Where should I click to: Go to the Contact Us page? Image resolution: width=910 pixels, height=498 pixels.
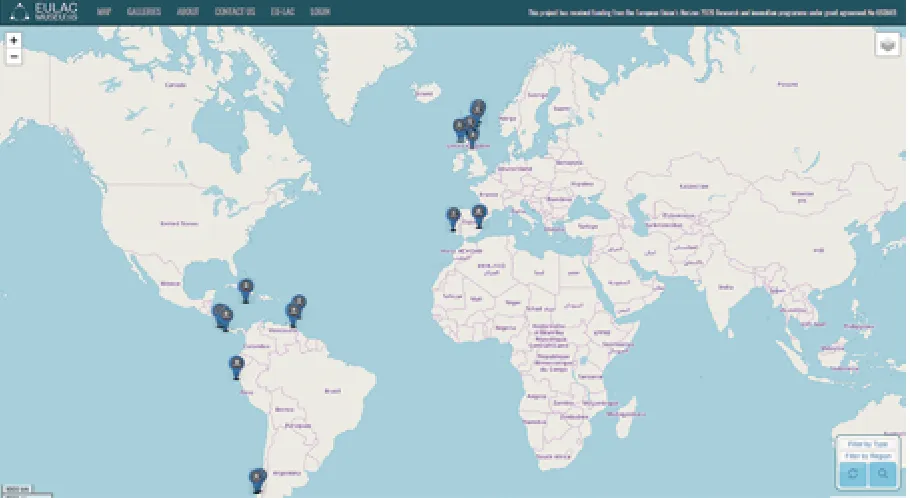pyautogui.click(x=234, y=12)
